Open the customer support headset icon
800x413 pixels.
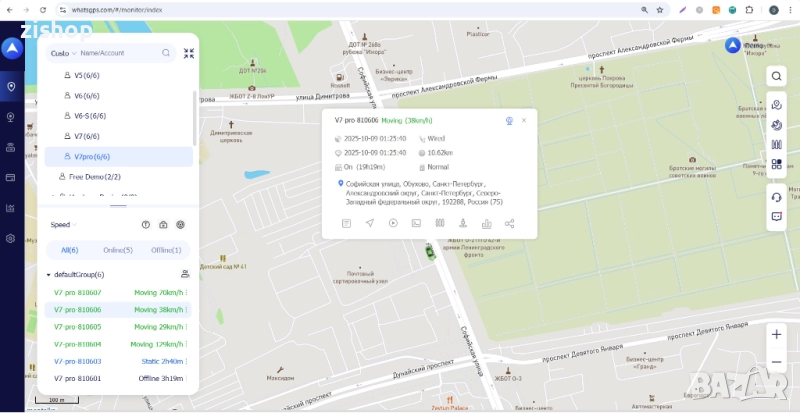(x=776, y=197)
